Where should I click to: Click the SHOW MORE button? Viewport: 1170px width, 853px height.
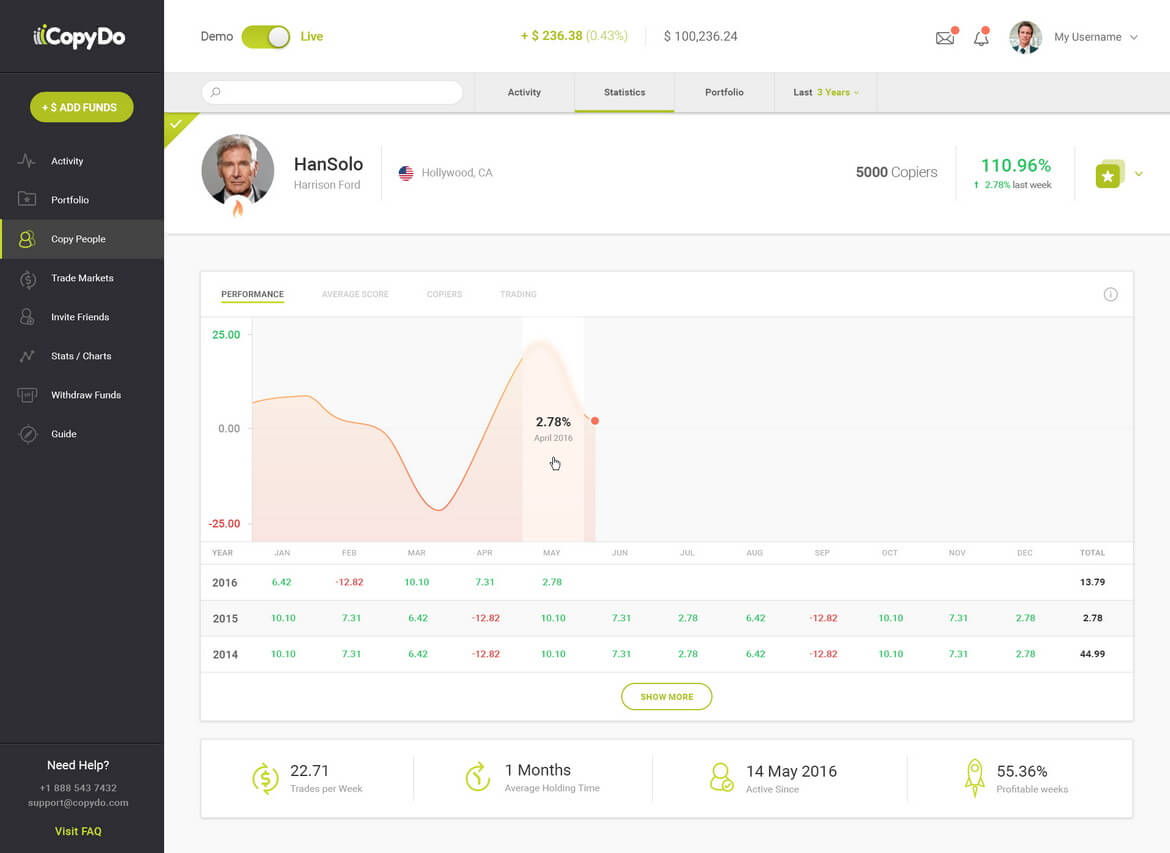tap(666, 696)
